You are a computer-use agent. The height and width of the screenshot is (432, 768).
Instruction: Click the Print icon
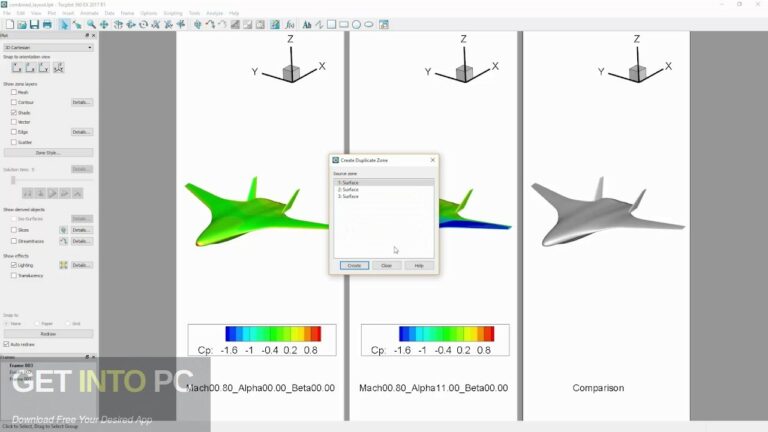click(47, 24)
